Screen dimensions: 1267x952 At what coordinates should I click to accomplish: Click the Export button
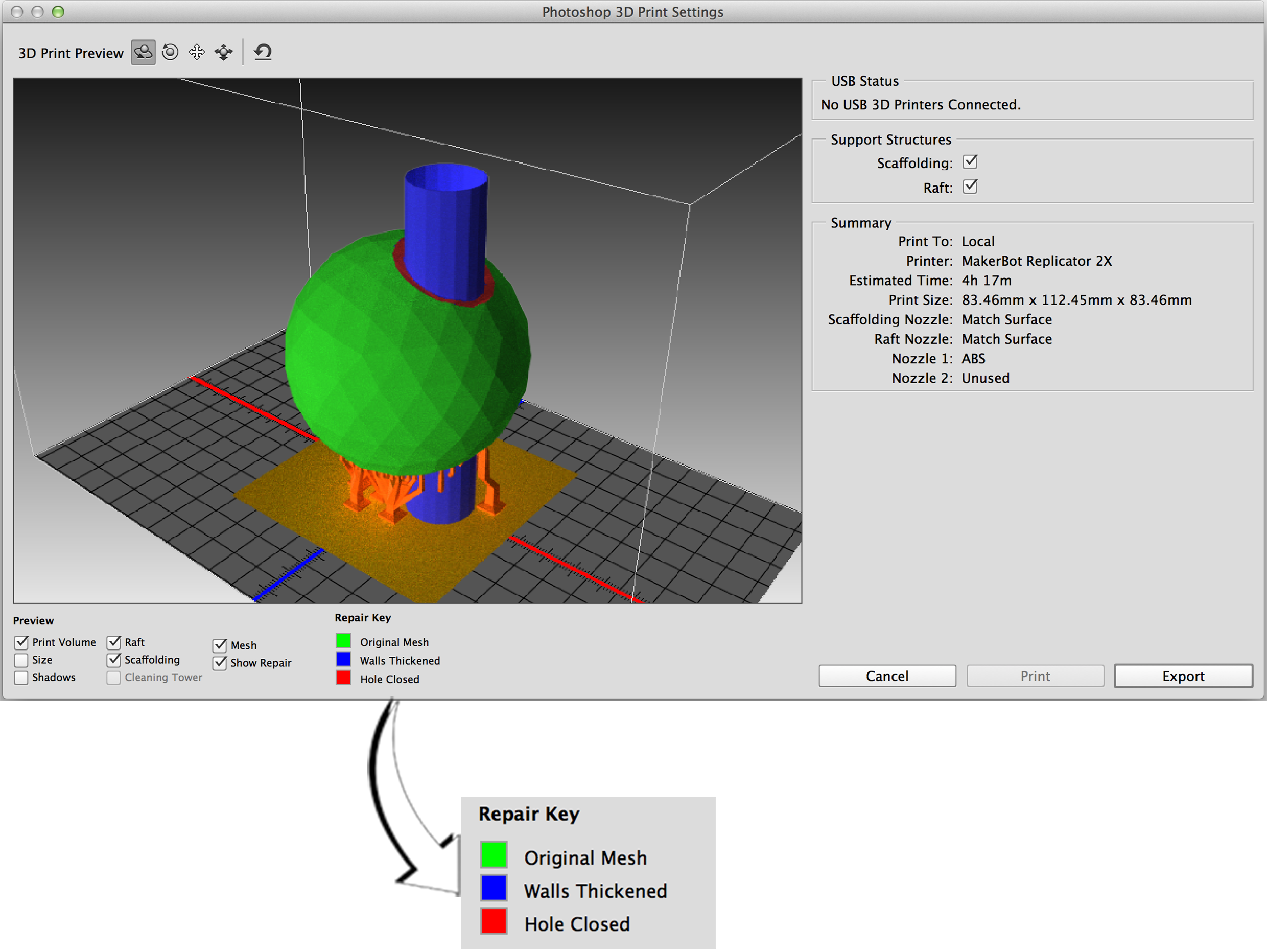tap(1183, 676)
